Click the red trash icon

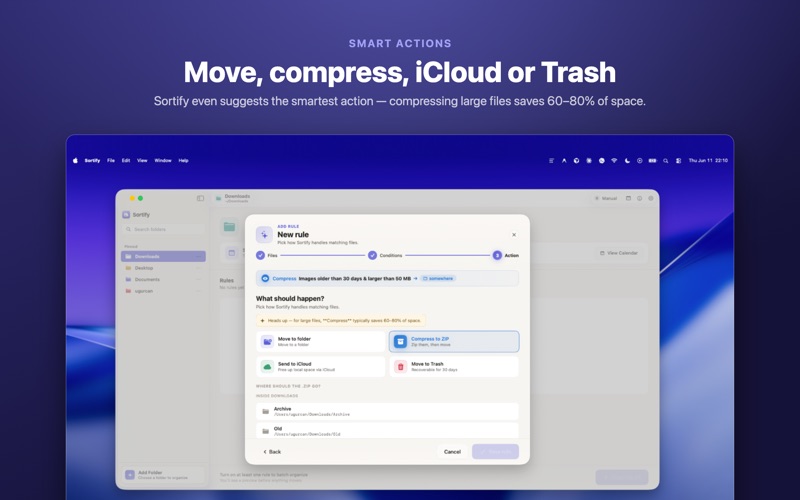point(401,366)
